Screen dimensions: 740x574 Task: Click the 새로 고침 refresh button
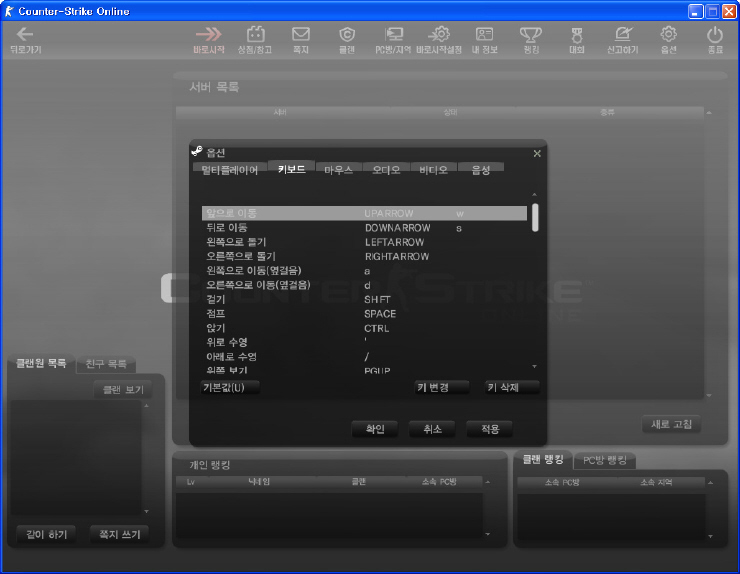671,424
